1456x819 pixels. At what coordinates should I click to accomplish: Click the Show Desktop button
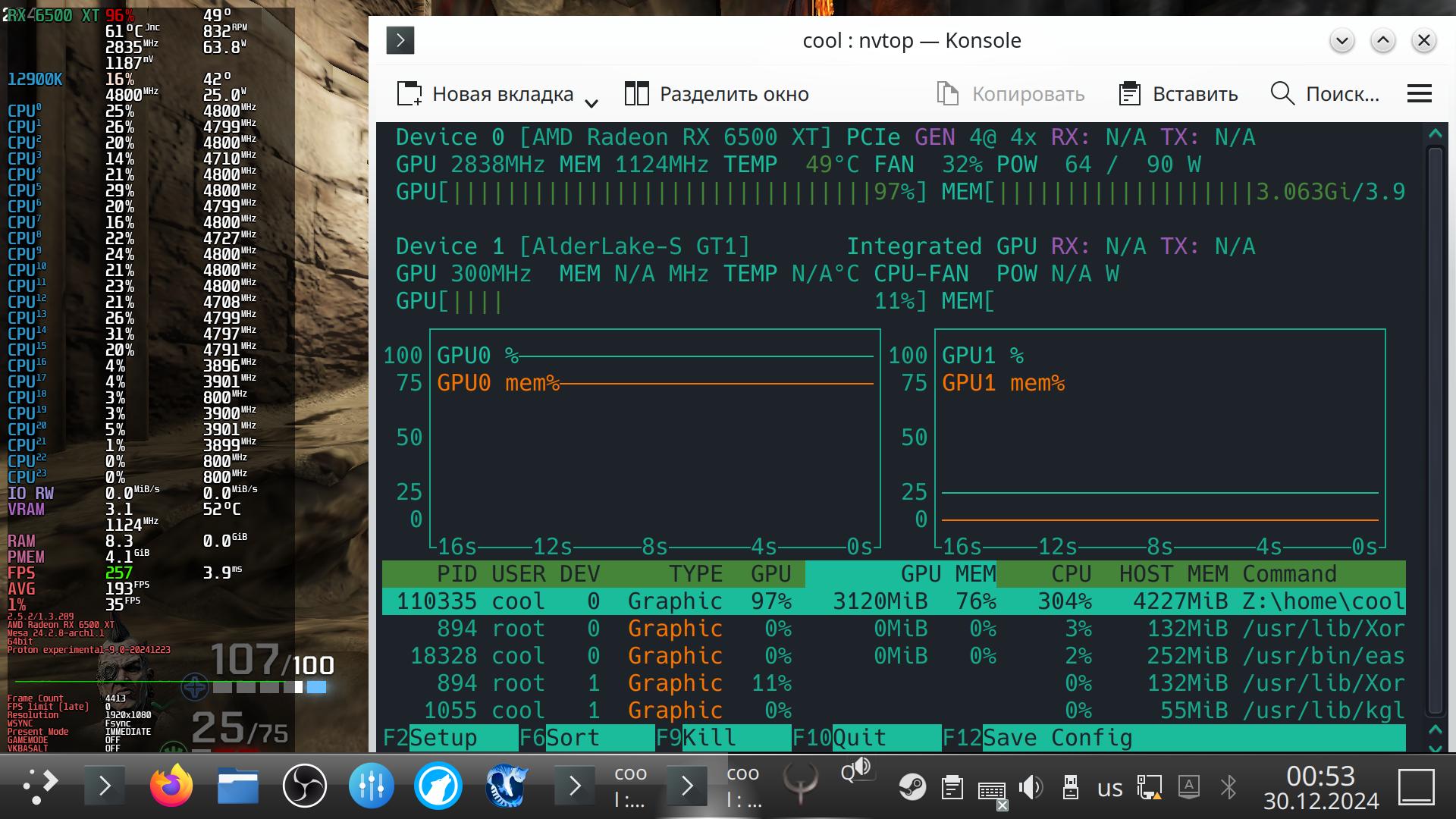[x=1417, y=788]
